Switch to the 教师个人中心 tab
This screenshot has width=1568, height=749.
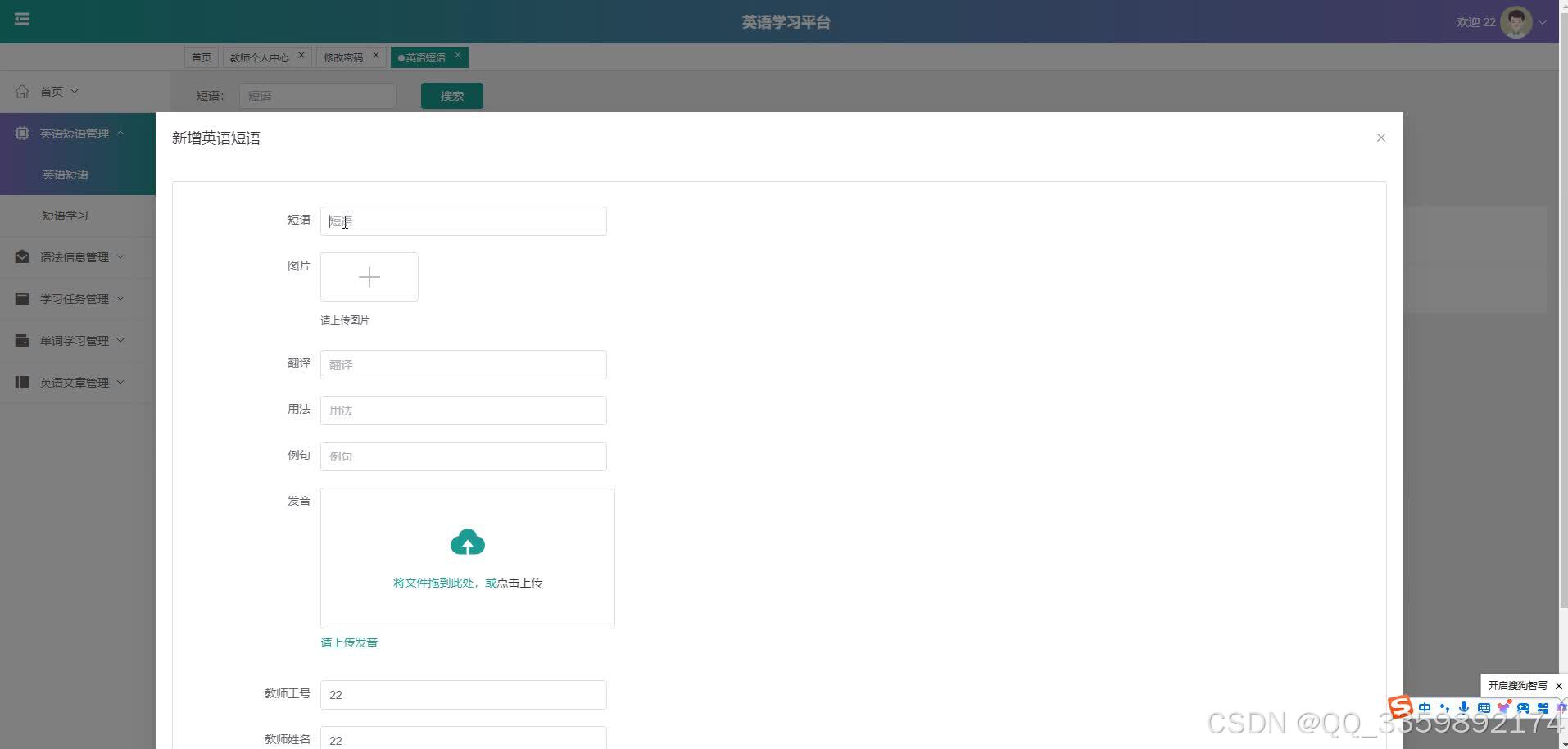(x=259, y=57)
